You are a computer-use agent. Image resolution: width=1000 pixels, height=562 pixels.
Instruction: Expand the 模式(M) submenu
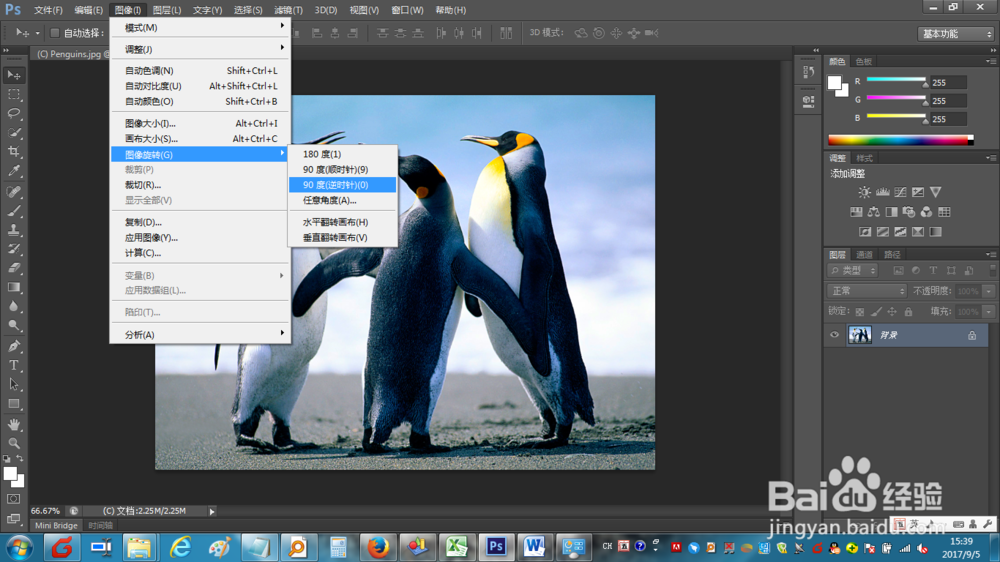200,27
